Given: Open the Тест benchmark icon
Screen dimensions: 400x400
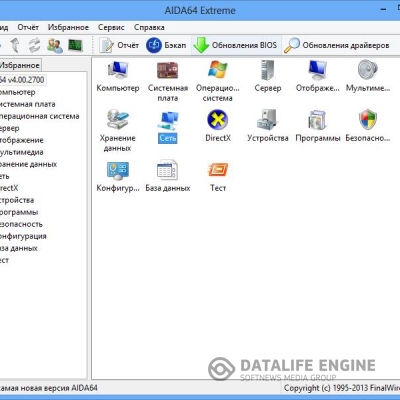Looking at the screenshot, I should (x=218, y=170).
